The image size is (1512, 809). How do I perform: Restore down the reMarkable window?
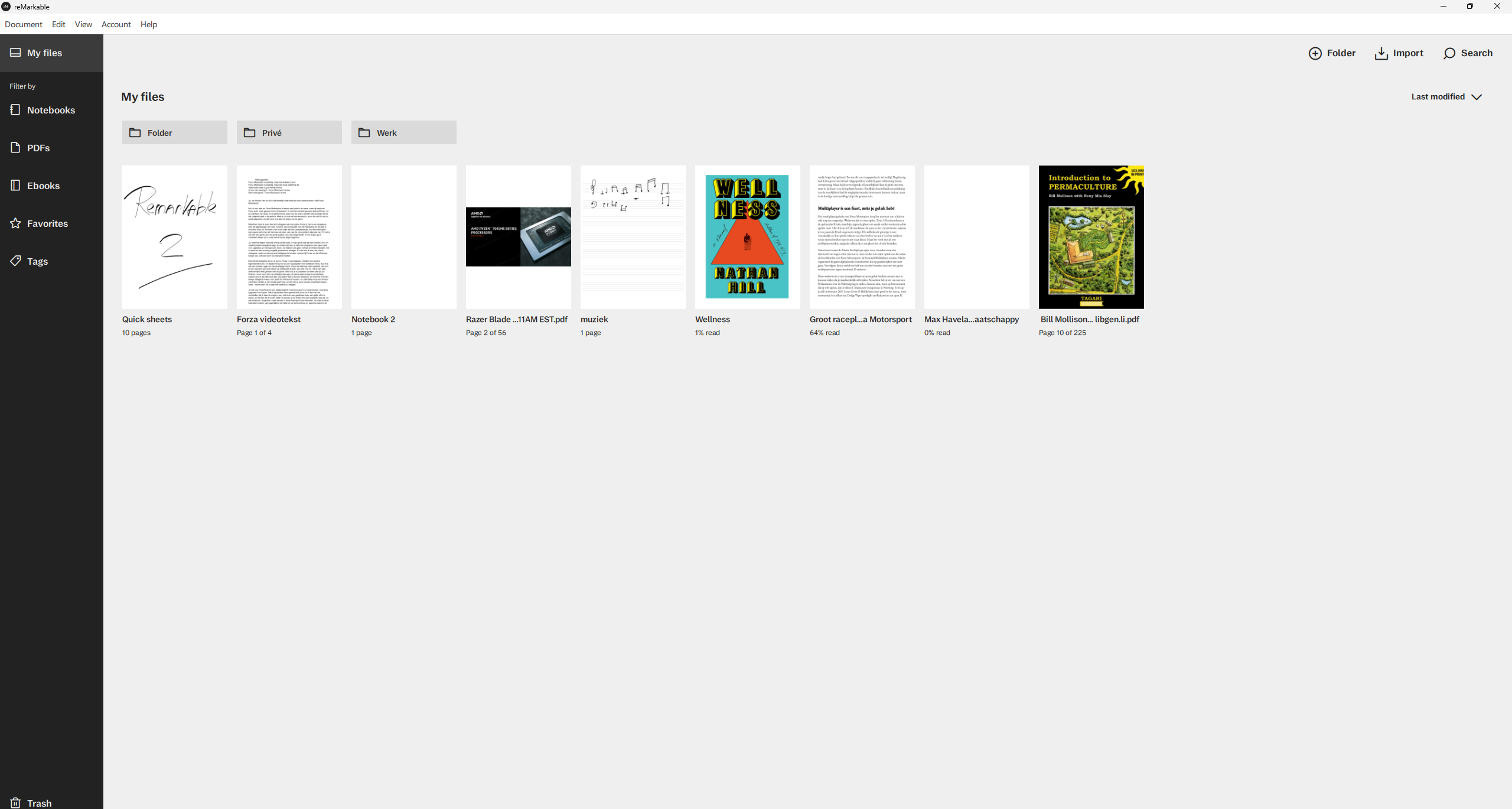1470,7
